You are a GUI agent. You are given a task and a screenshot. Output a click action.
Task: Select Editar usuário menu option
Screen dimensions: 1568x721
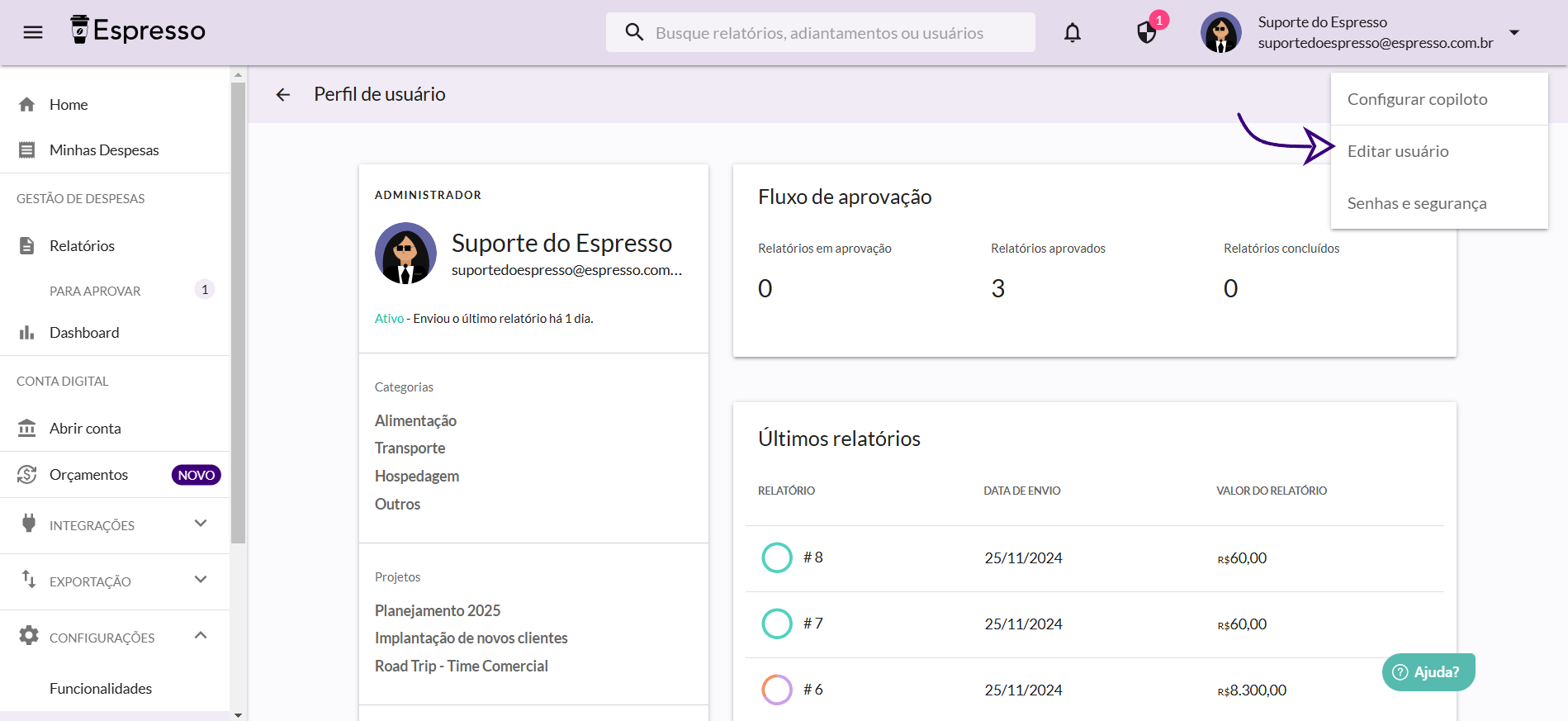pos(1439,151)
